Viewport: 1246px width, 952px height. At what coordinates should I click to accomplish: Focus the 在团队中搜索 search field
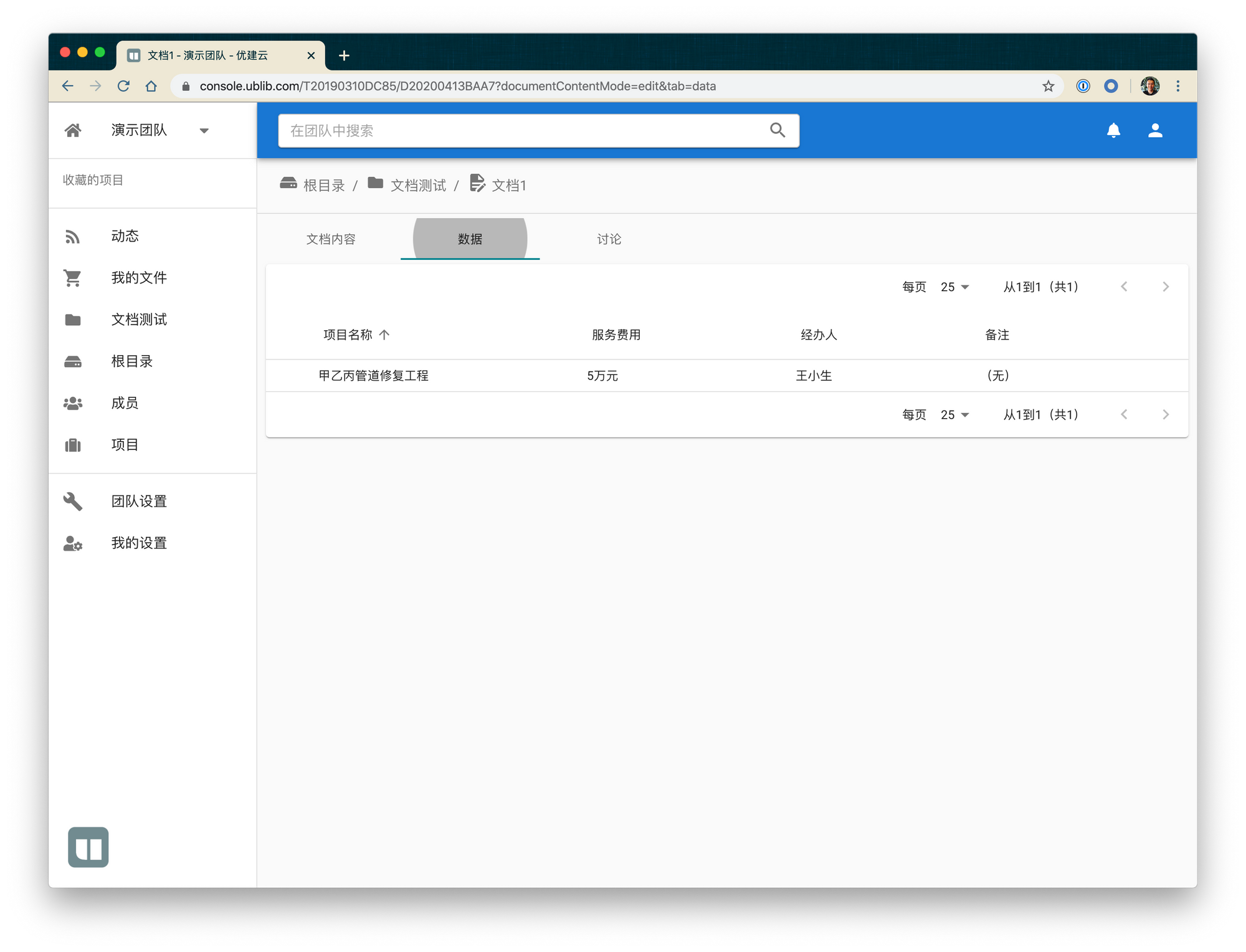point(523,131)
